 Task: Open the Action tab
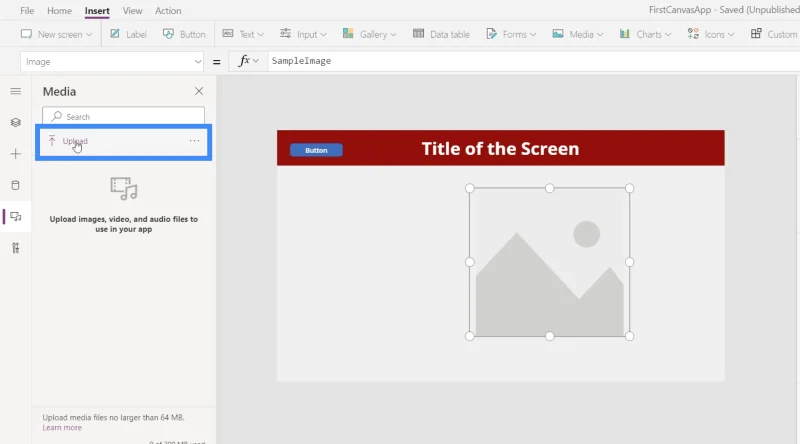click(168, 11)
